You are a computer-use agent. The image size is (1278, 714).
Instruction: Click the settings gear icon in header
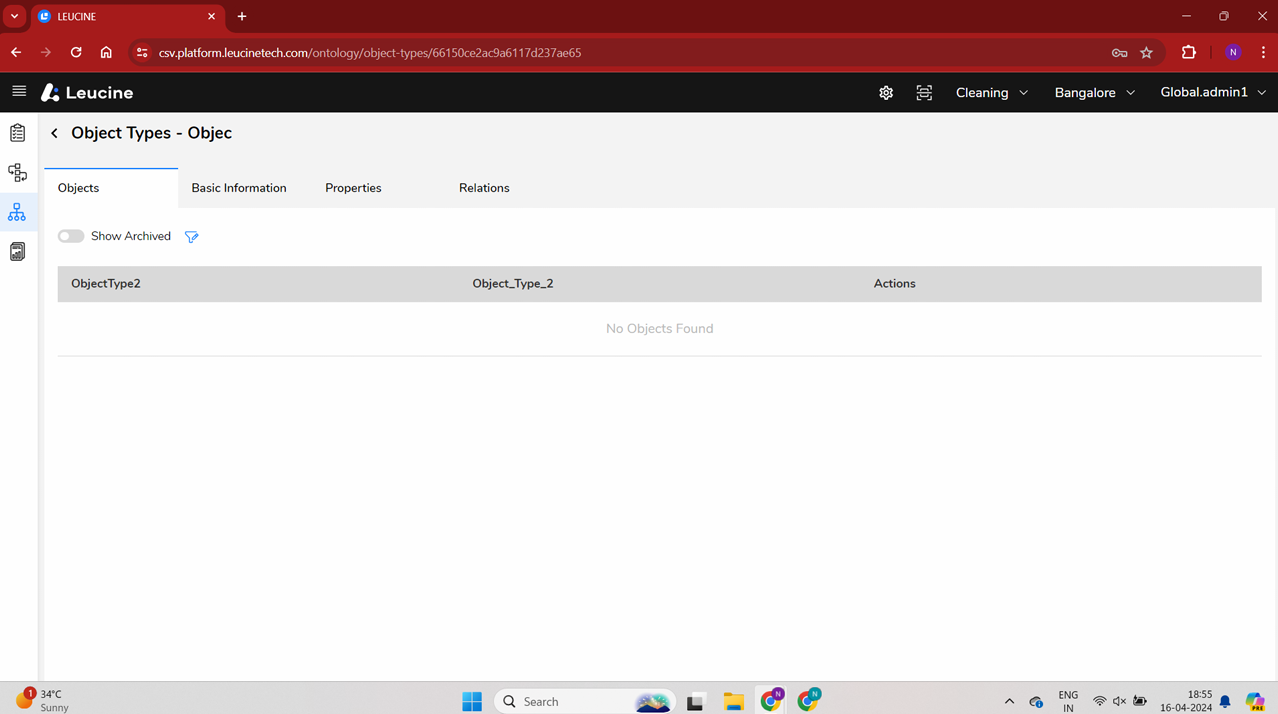click(886, 93)
